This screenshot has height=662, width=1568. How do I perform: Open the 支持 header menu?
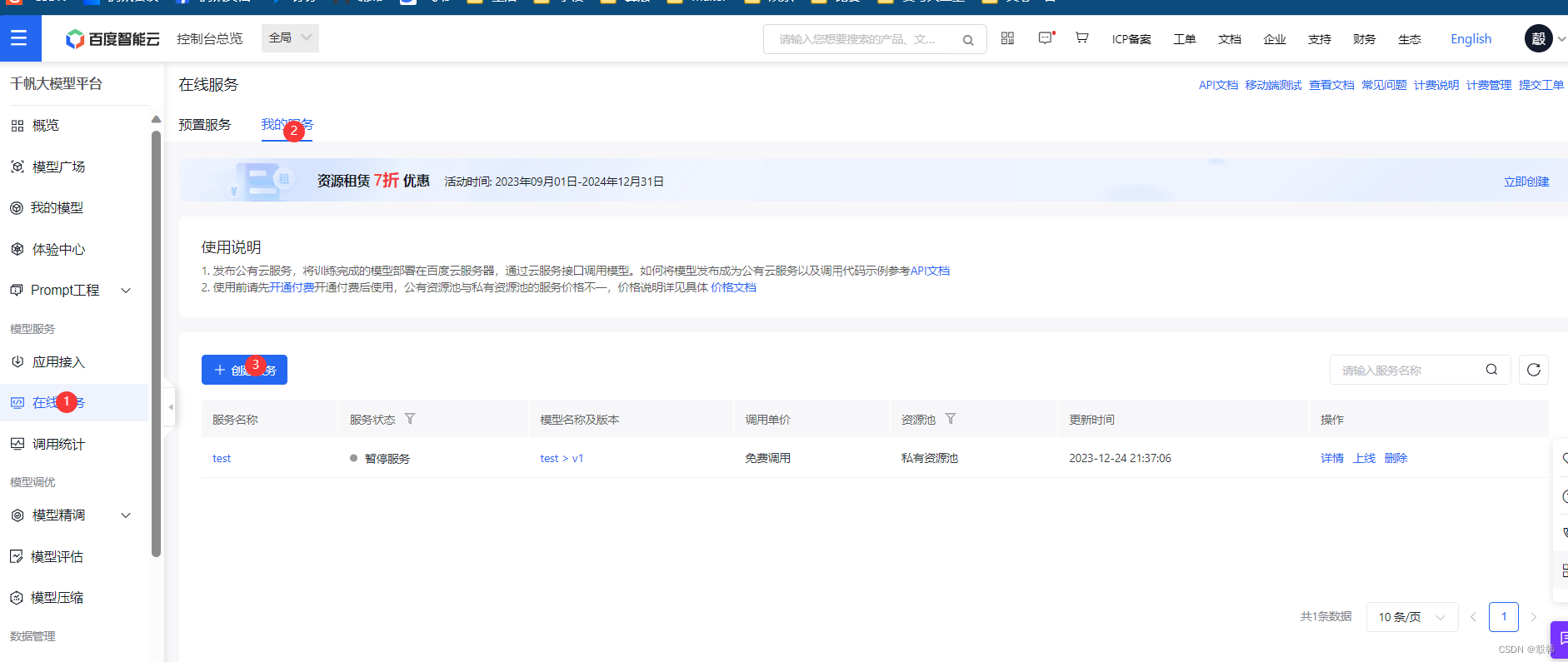click(1320, 39)
